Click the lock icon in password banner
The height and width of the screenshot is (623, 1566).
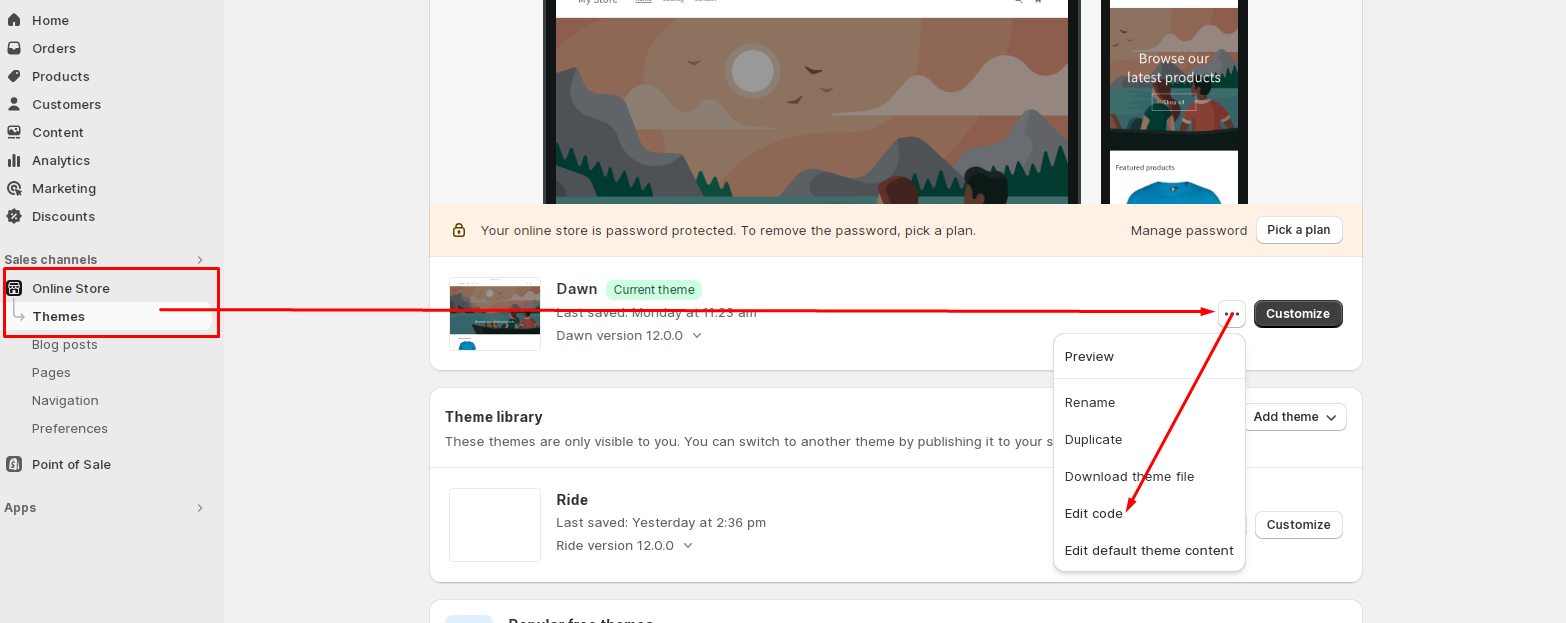click(459, 230)
